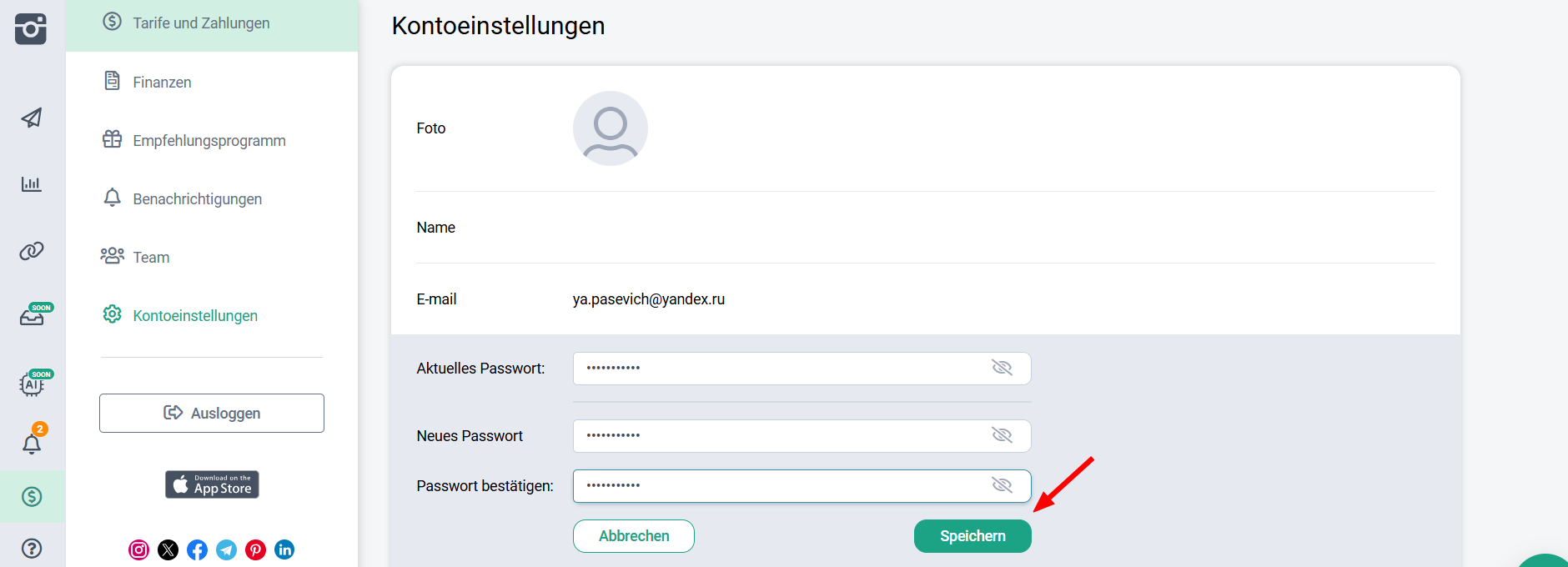Open Tarife und Zahlungen menu item

point(201,23)
